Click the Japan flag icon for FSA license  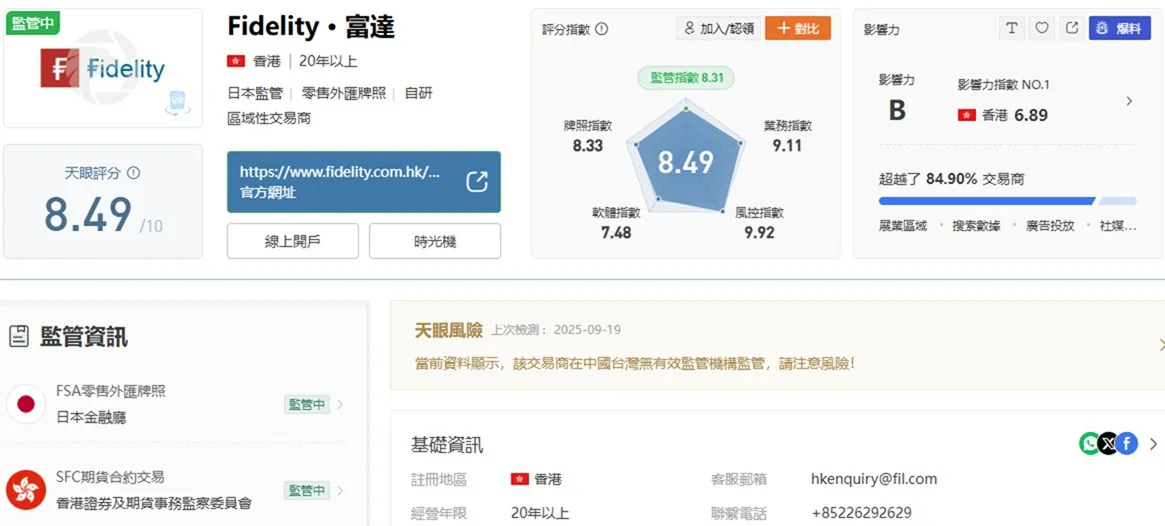point(26,404)
